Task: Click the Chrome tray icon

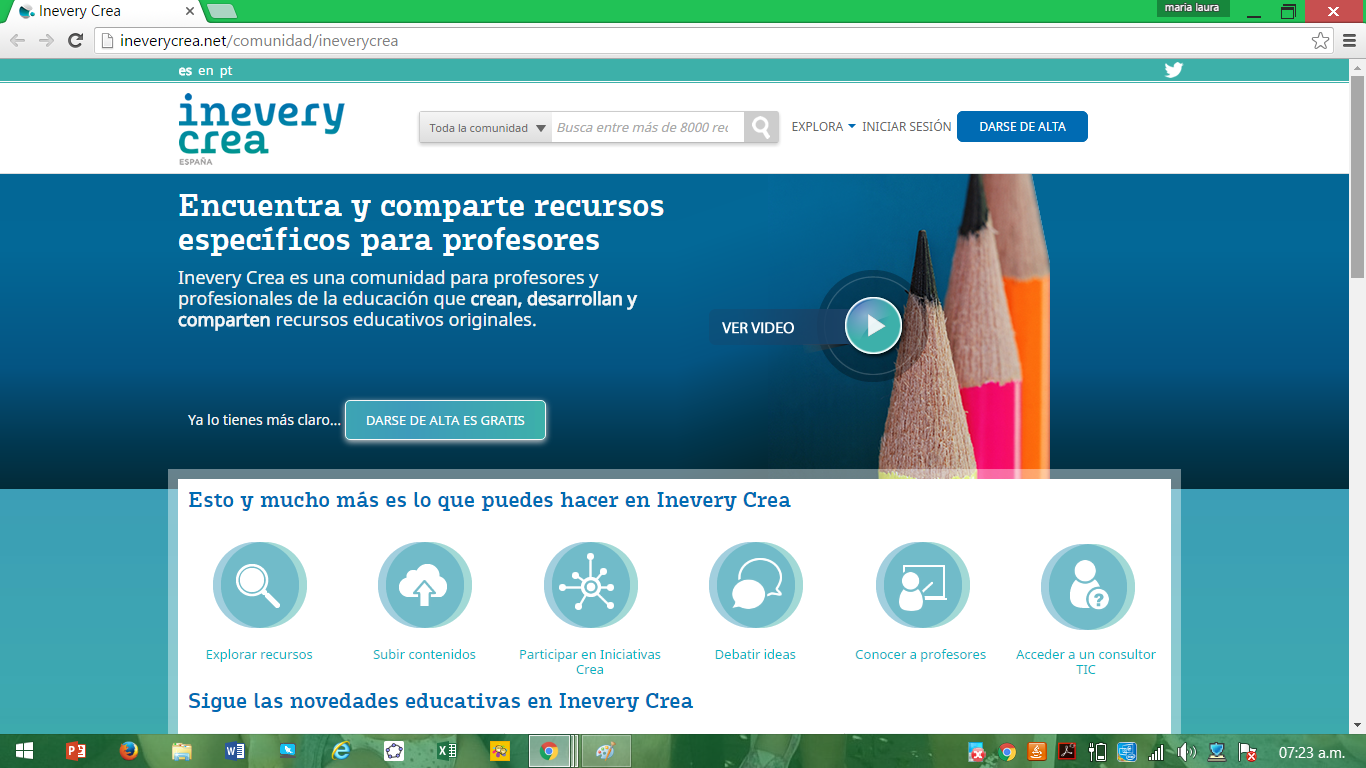Action: click(x=1007, y=752)
